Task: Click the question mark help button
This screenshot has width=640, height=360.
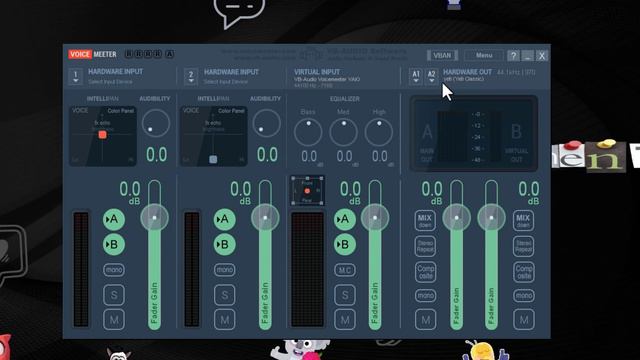Action: (513, 56)
